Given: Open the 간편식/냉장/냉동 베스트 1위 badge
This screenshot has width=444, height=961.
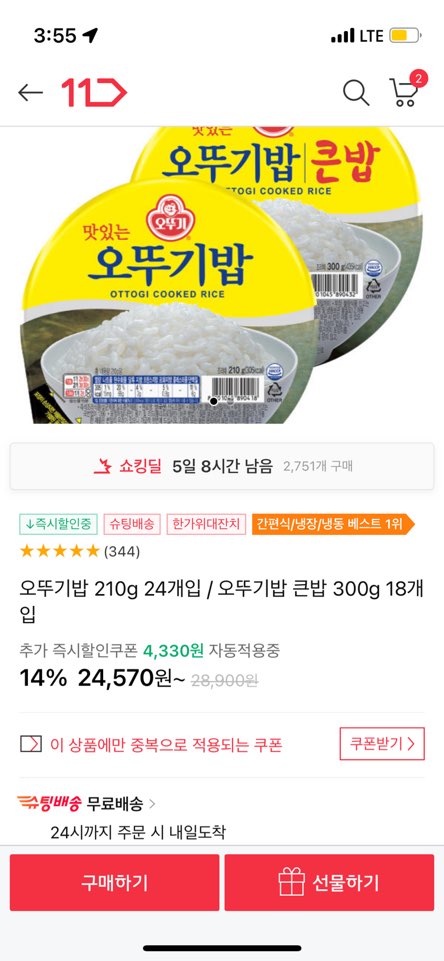Looking at the screenshot, I should [x=333, y=524].
